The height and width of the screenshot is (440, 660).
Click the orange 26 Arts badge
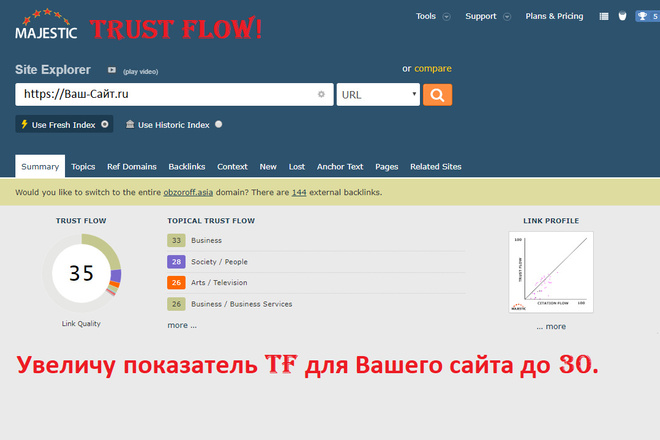[176, 283]
